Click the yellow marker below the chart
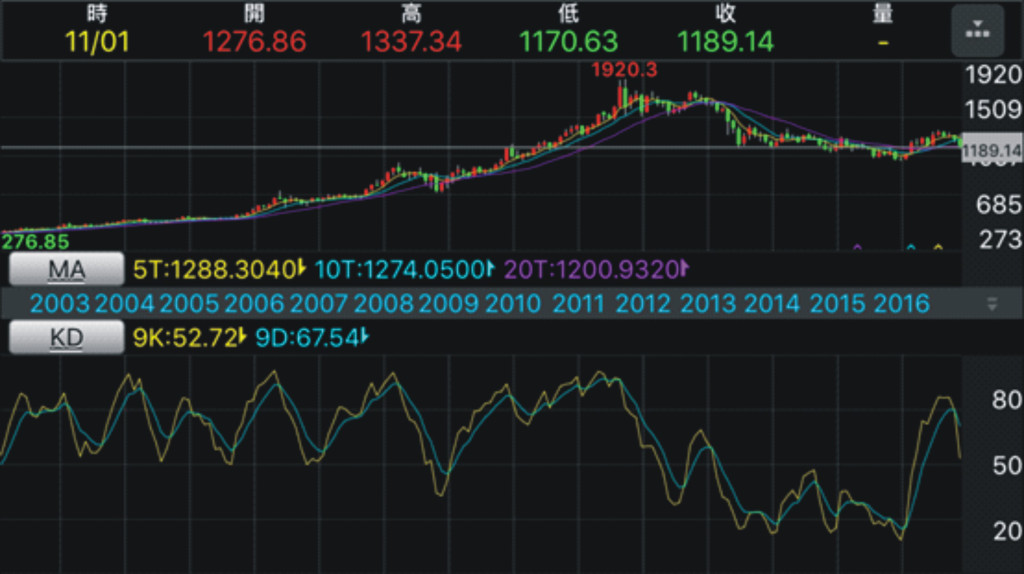This screenshot has height=574, width=1024. pyautogui.click(x=938, y=246)
